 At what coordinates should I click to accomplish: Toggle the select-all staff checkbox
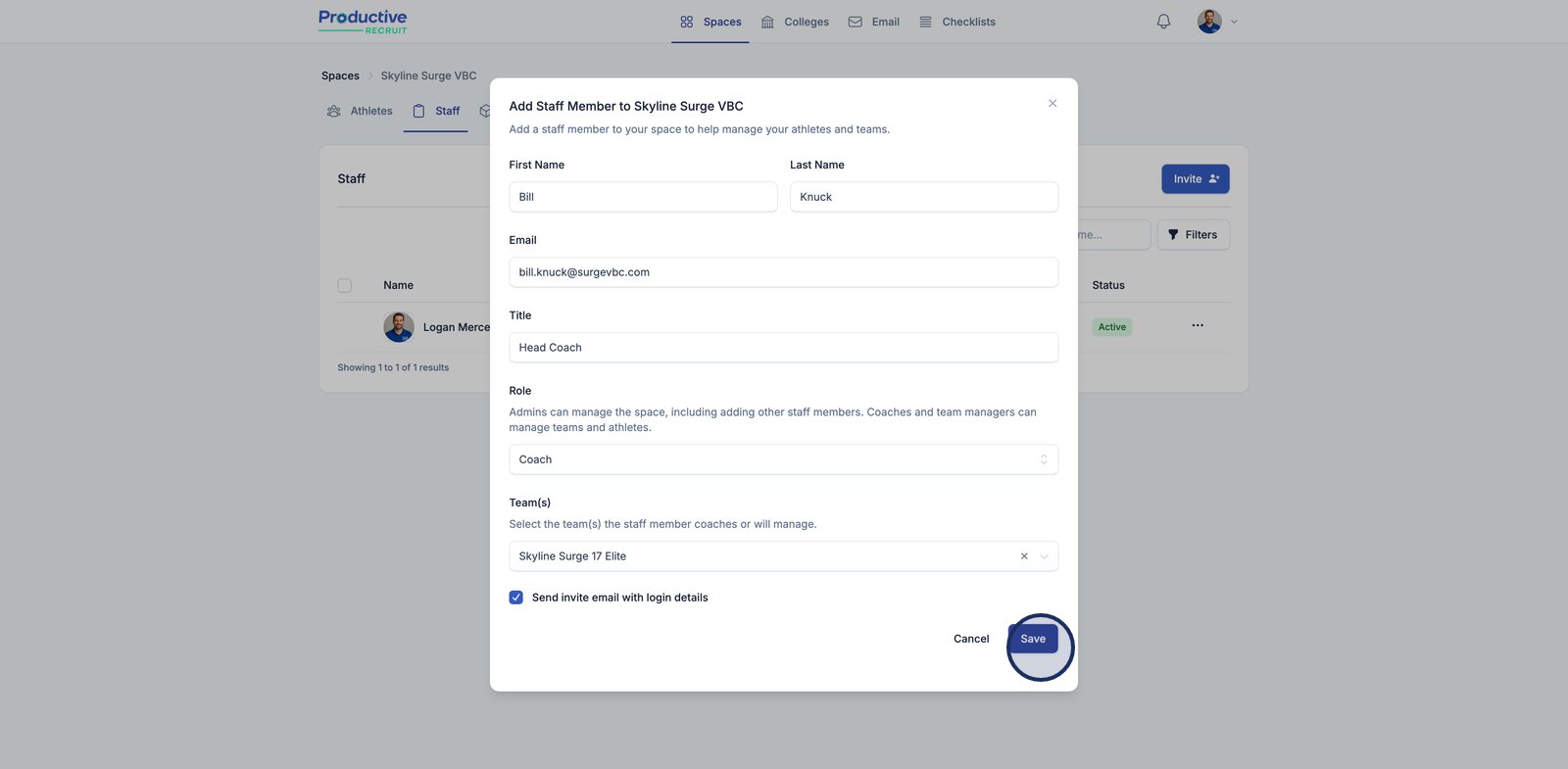point(345,286)
